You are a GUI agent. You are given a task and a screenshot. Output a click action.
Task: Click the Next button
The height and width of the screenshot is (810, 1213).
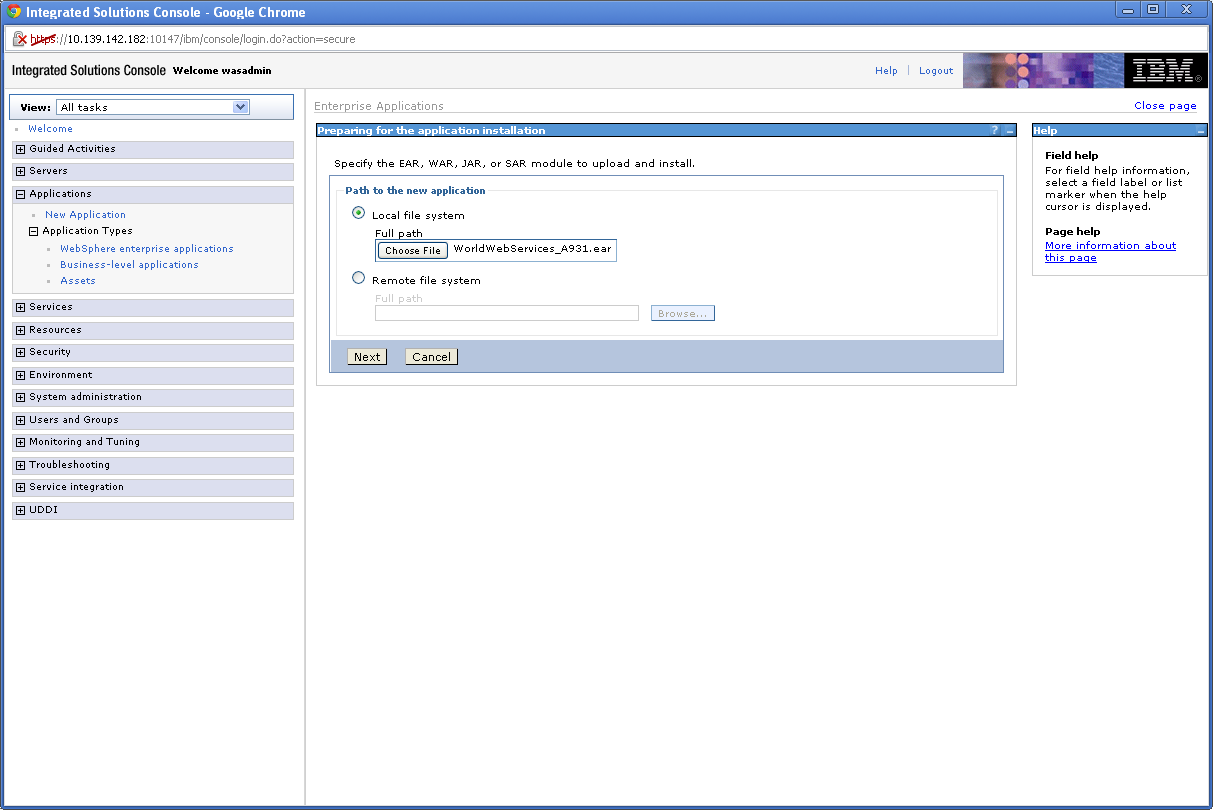367,357
